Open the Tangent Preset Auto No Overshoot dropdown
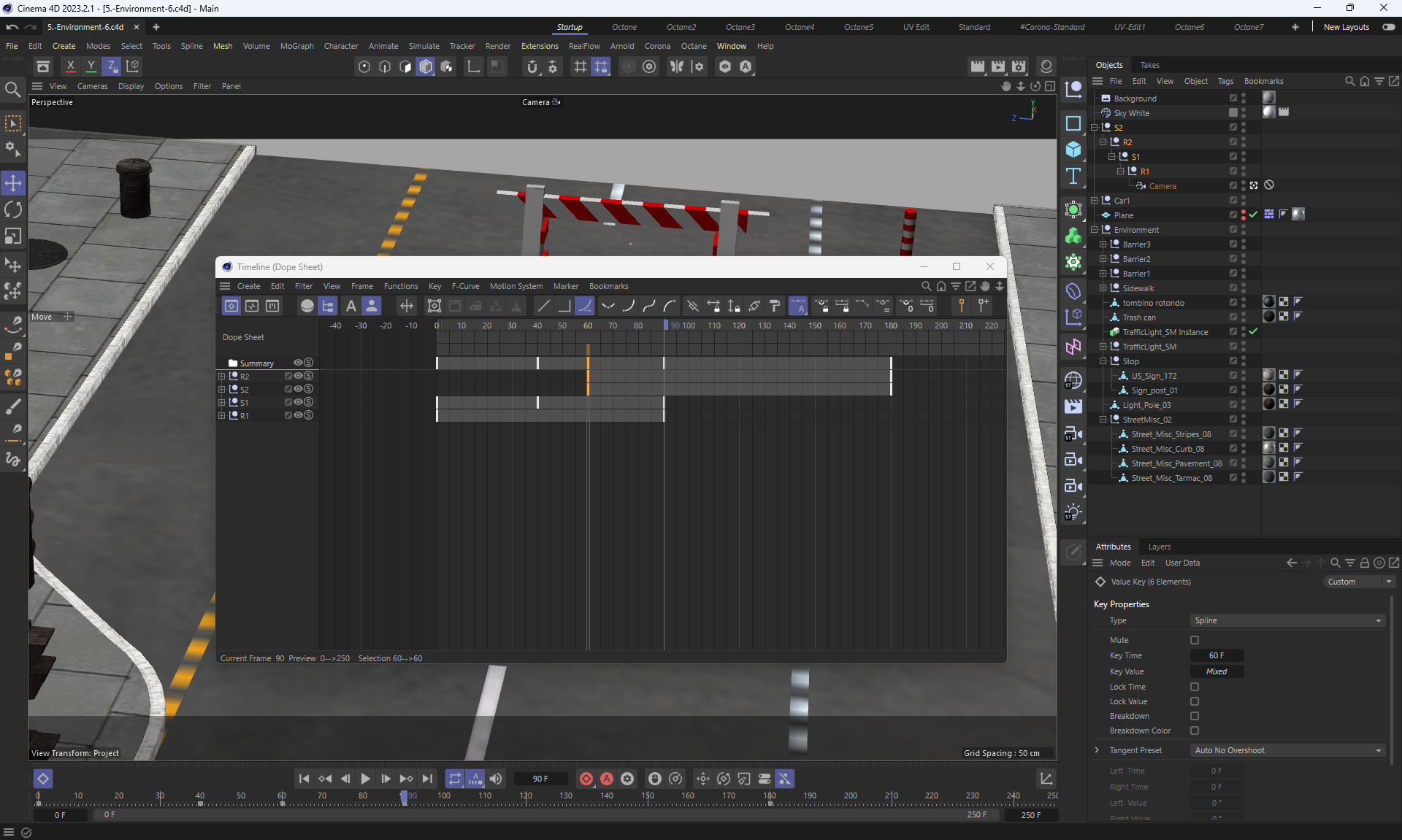 click(x=1287, y=750)
